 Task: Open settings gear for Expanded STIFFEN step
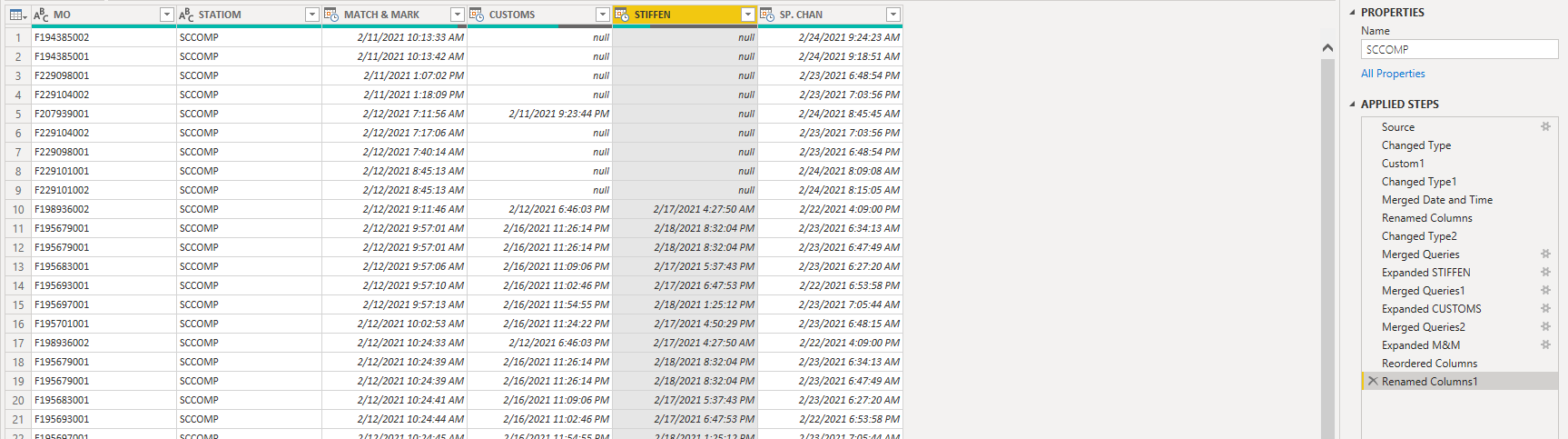tap(1545, 272)
